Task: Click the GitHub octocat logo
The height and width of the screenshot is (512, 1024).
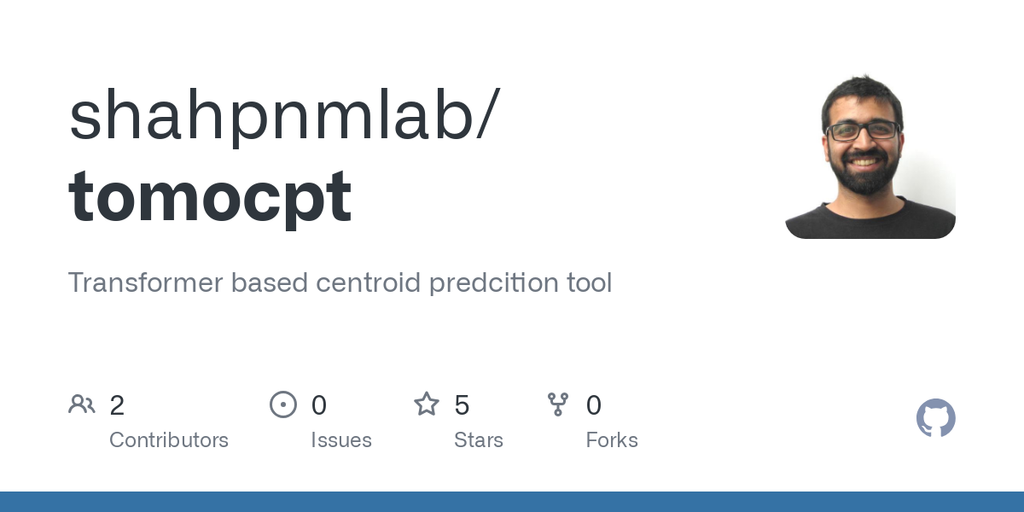Action: [935, 418]
